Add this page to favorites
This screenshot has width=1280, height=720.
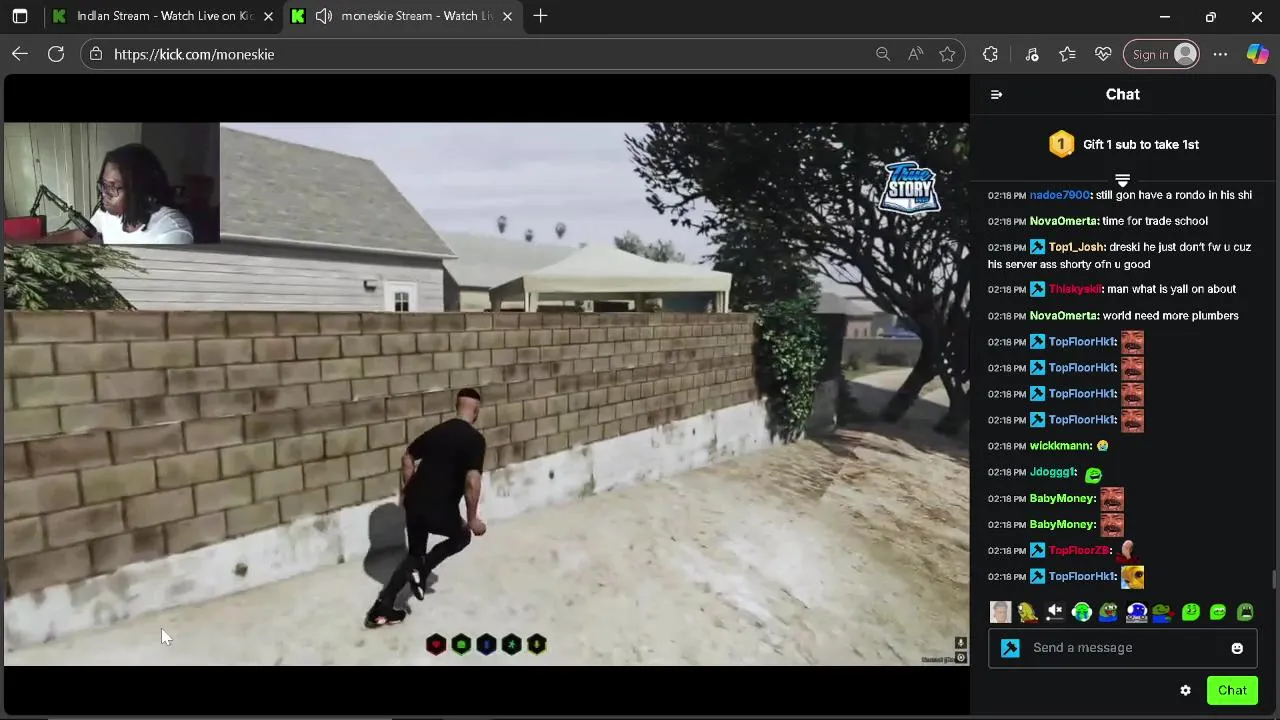(x=948, y=54)
